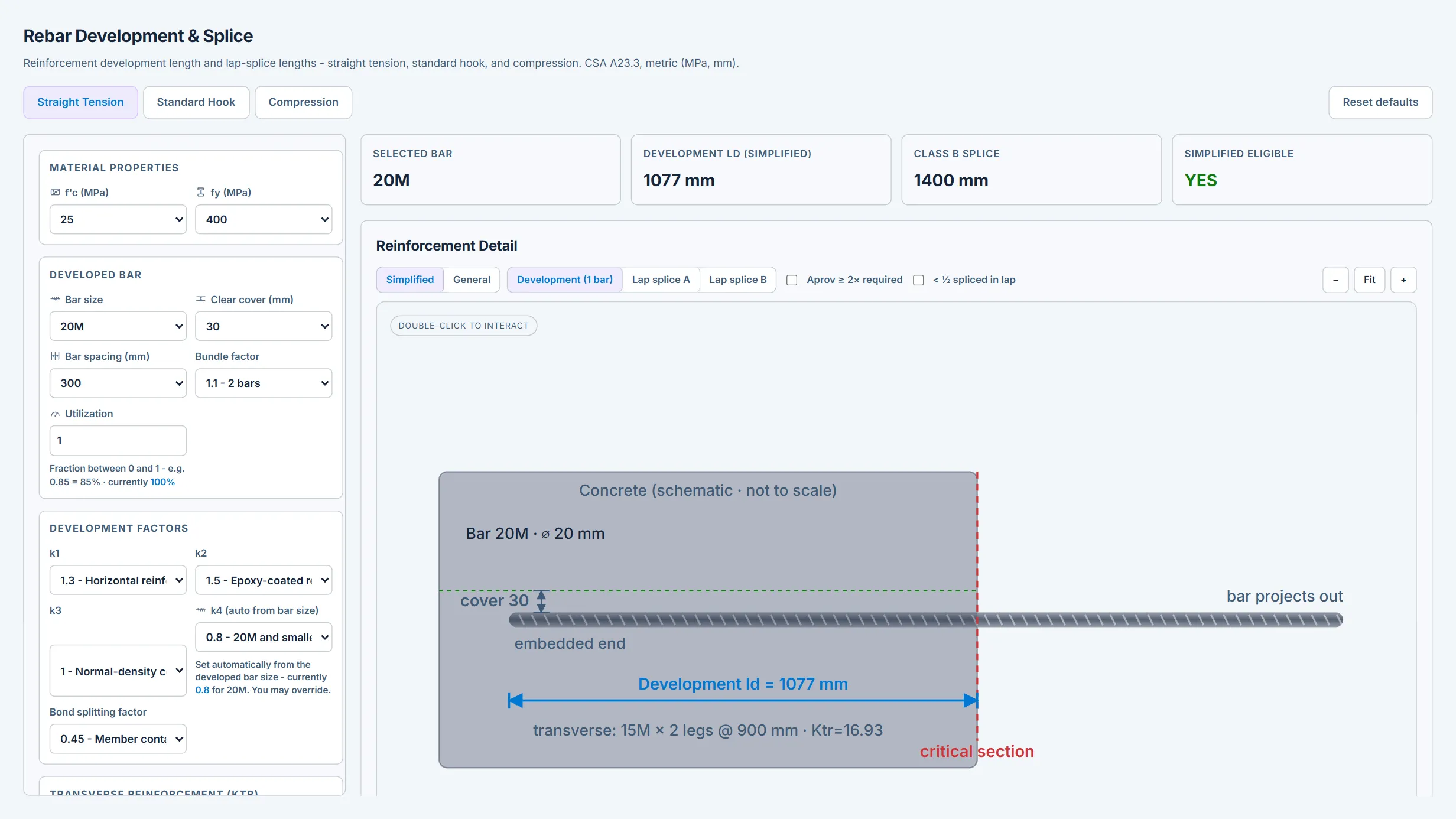
Task: Zoom out with the minus button
Action: pyautogui.click(x=1335, y=279)
